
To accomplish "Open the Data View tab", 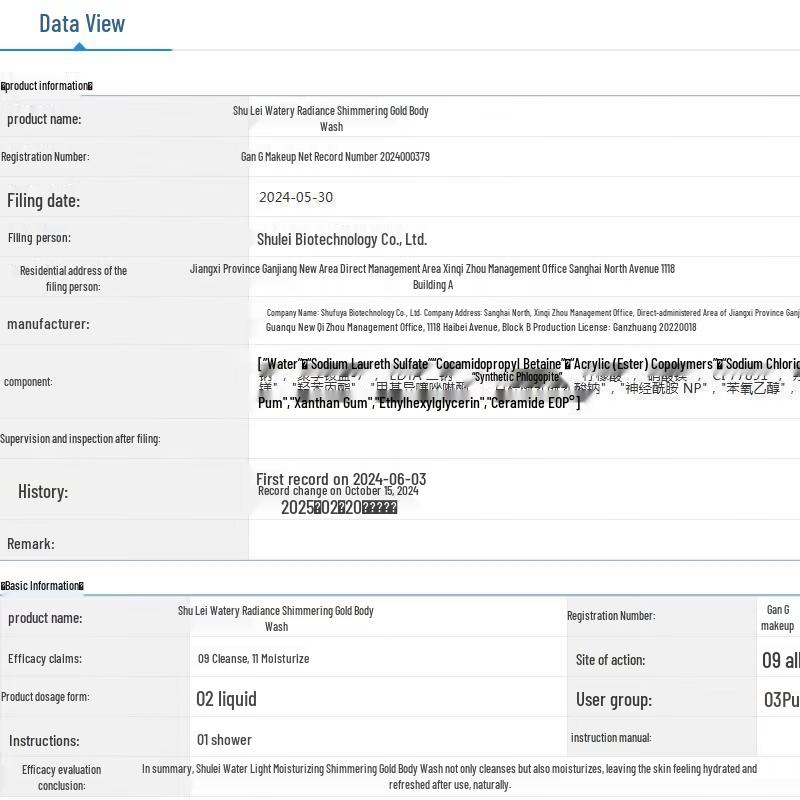I will pos(82,24).
